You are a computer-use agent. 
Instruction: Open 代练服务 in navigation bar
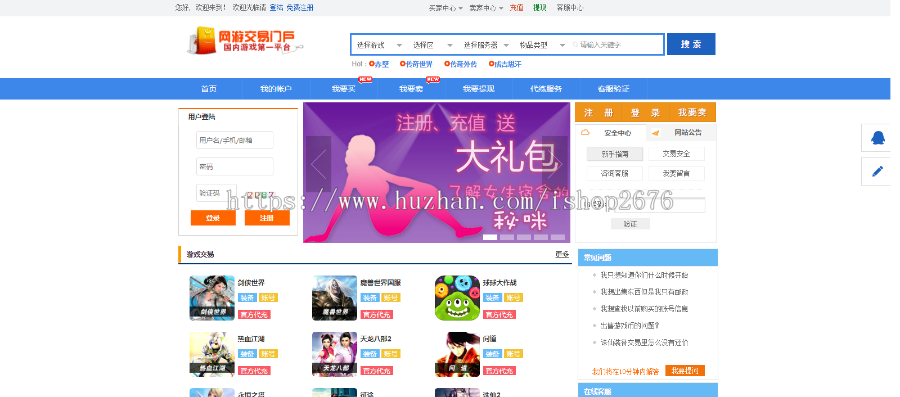[546, 89]
